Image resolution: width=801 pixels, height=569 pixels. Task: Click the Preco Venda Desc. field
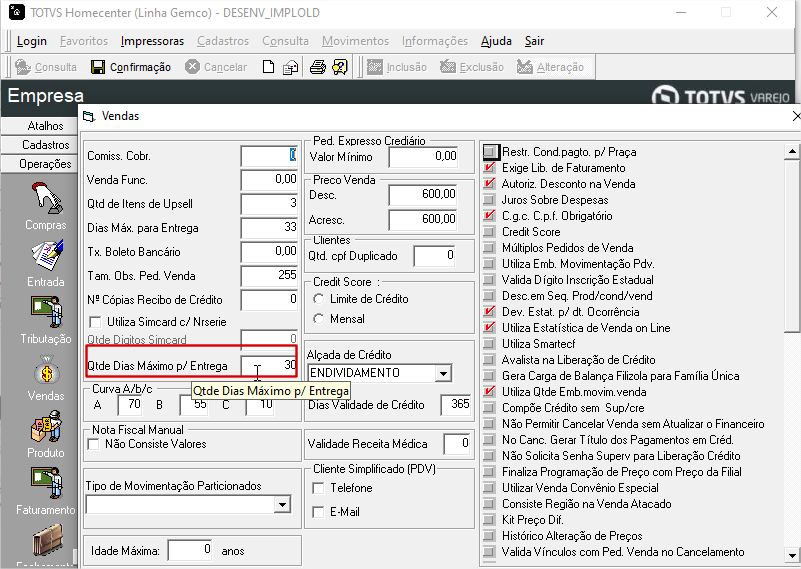click(423, 194)
